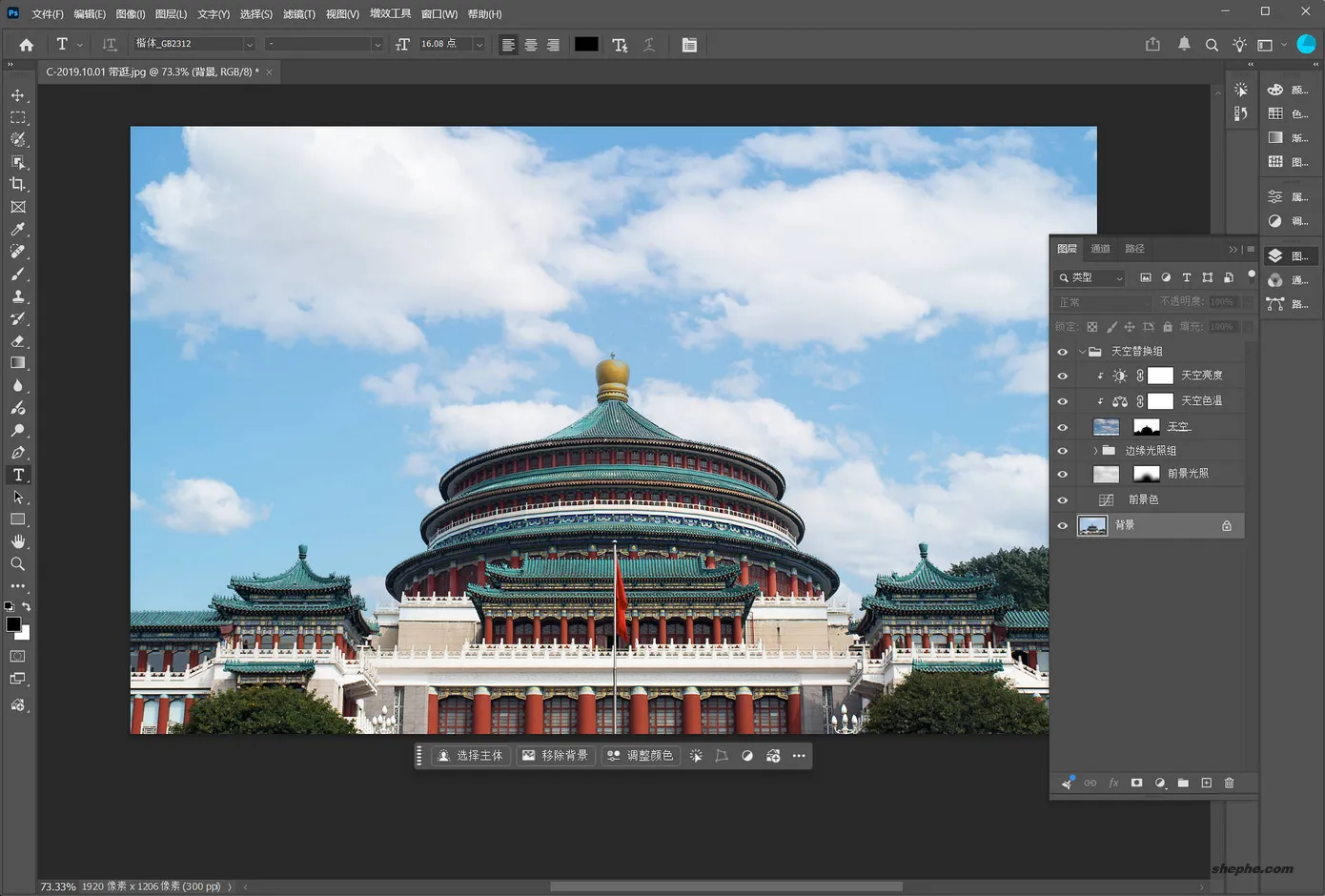Open character and paragraph panels icon
1325x896 pixels.
689,45
